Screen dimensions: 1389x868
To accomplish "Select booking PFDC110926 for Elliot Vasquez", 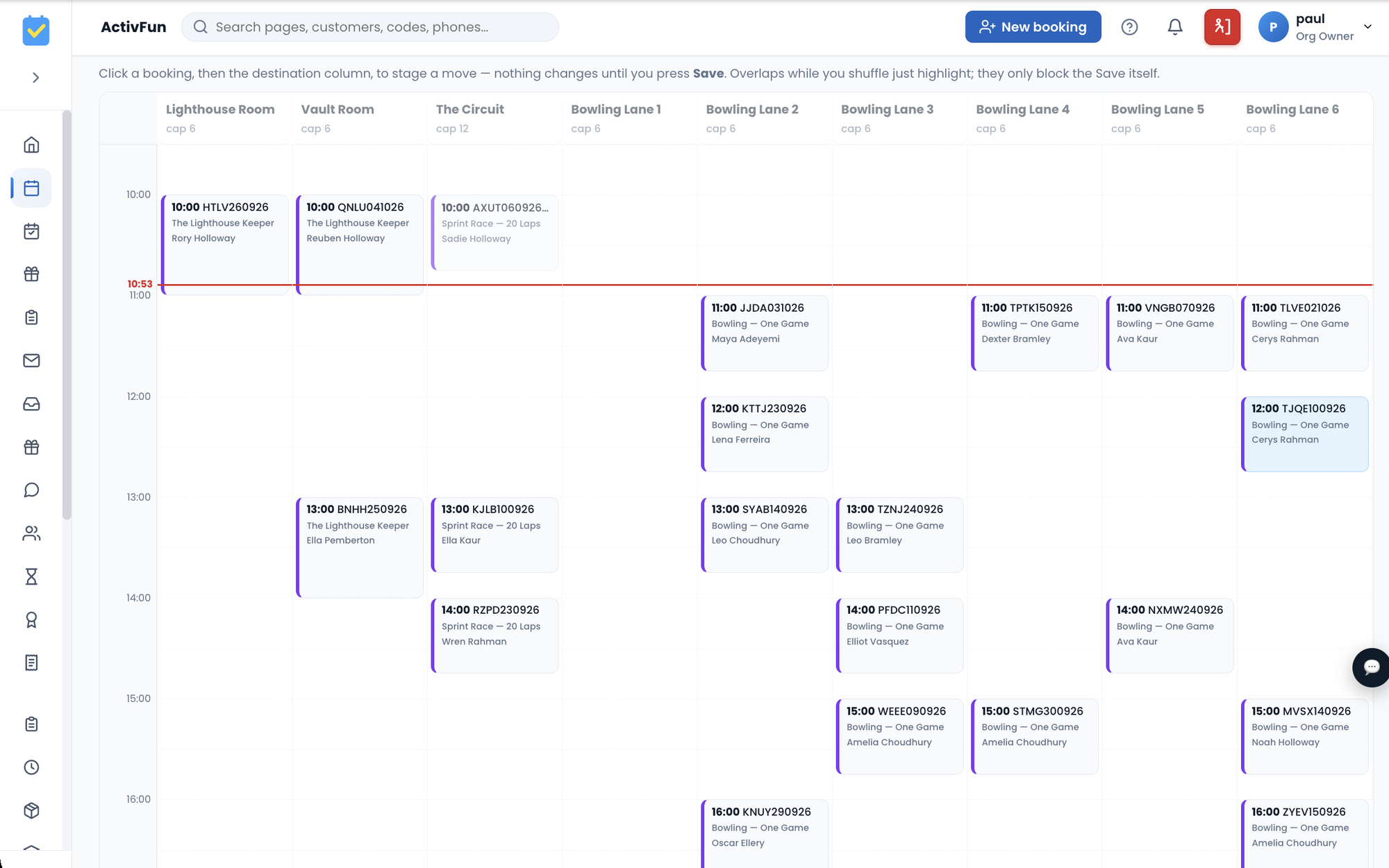I will (899, 635).
